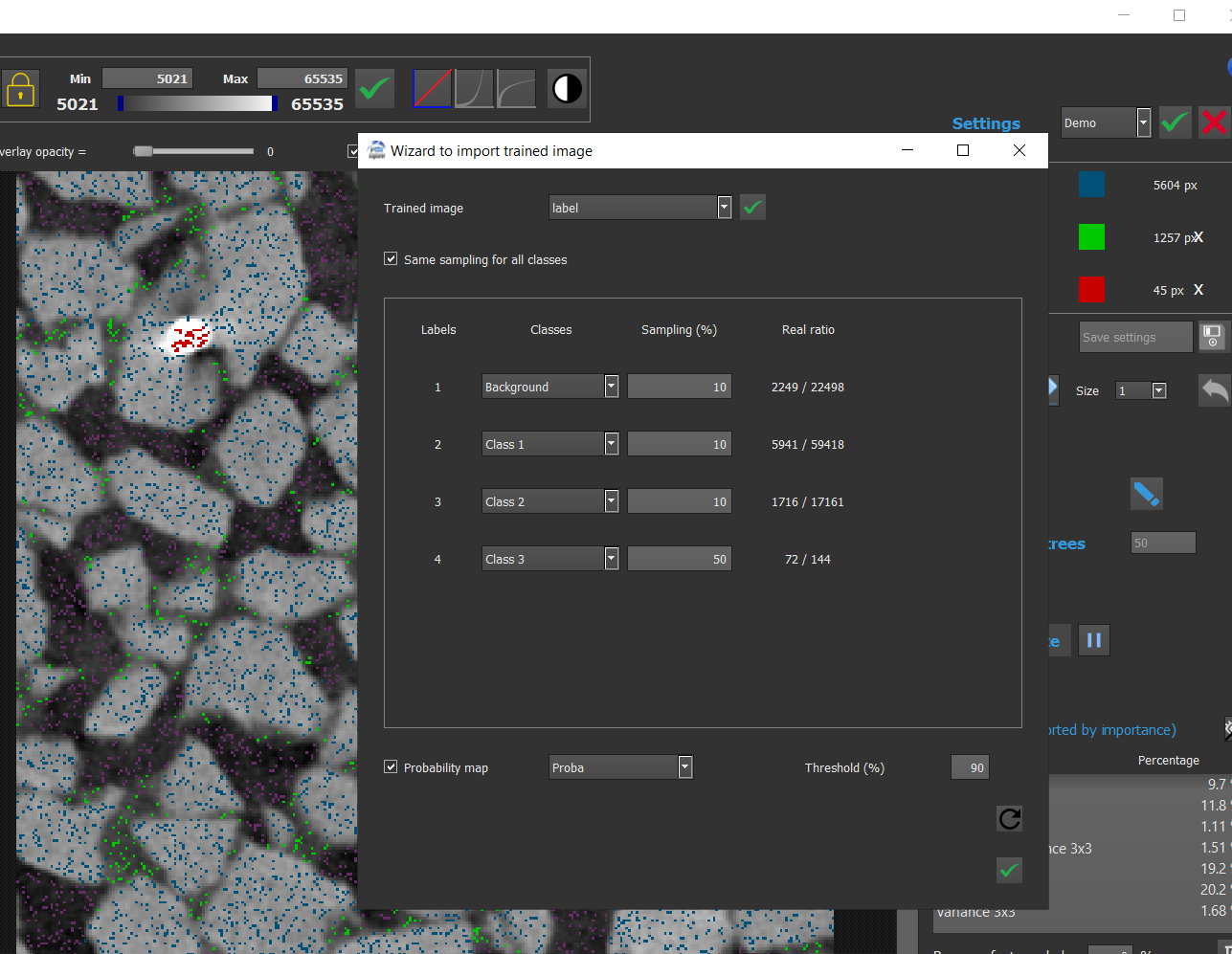This screenshot has width=1232, height=954.
Task: Uncheck Same sampling for all classes
Action: click(391, 258)
